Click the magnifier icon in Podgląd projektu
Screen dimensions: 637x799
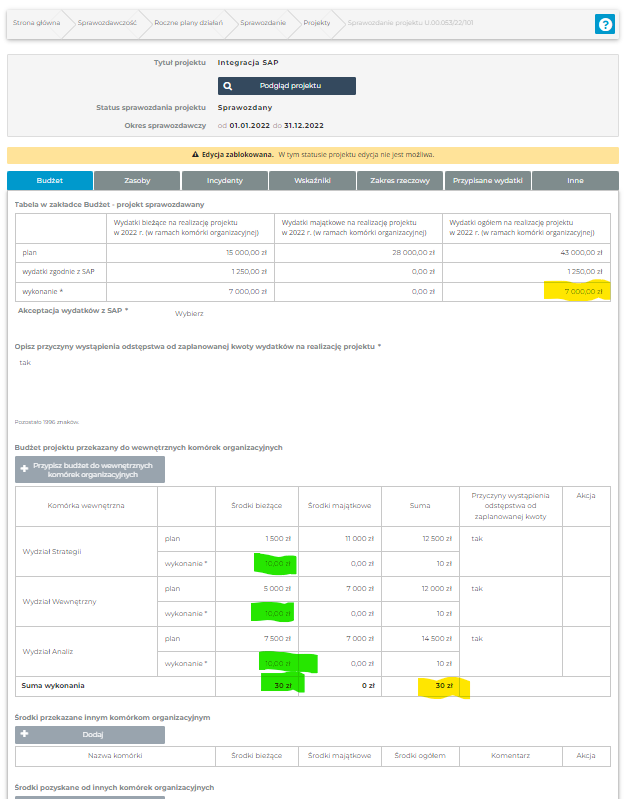(x=228, y=86)
